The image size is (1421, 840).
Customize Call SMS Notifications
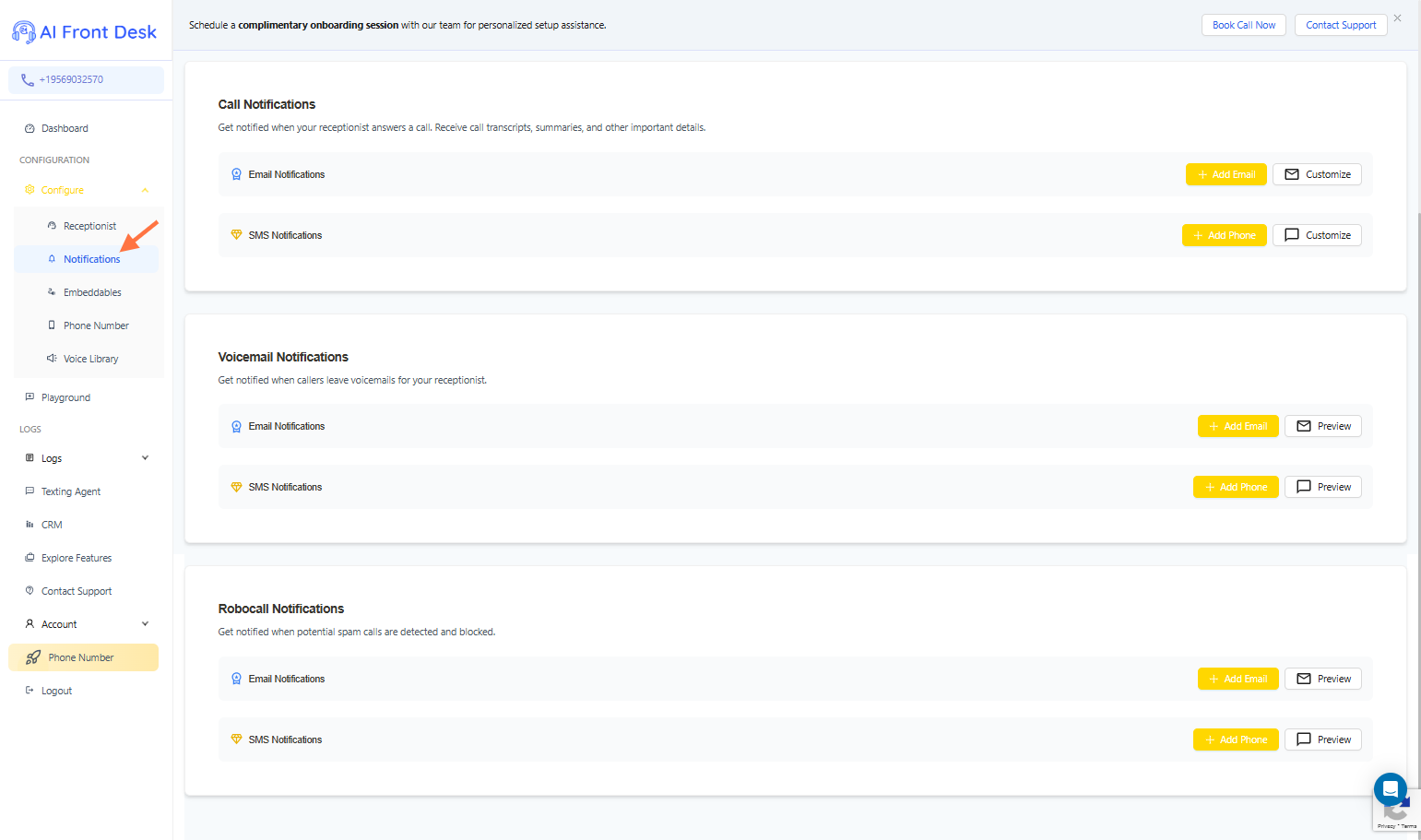[1317, 235]
